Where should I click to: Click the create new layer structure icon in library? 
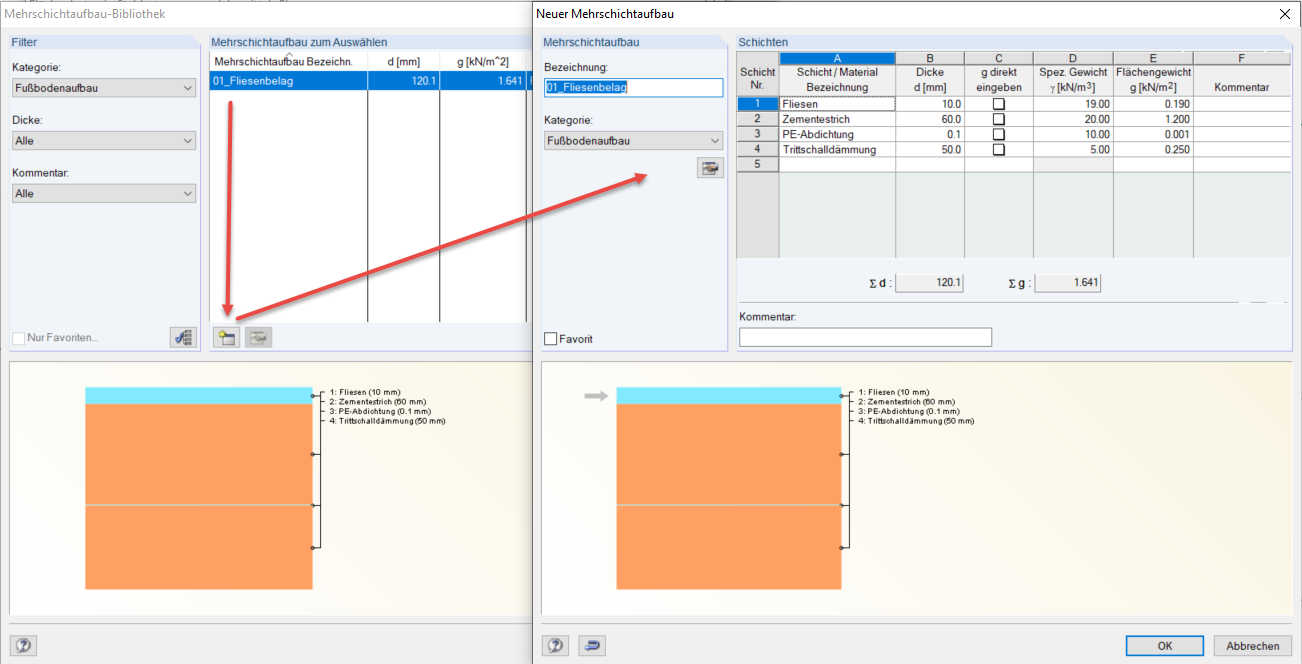pyautogui.click(x=226, y=337)
